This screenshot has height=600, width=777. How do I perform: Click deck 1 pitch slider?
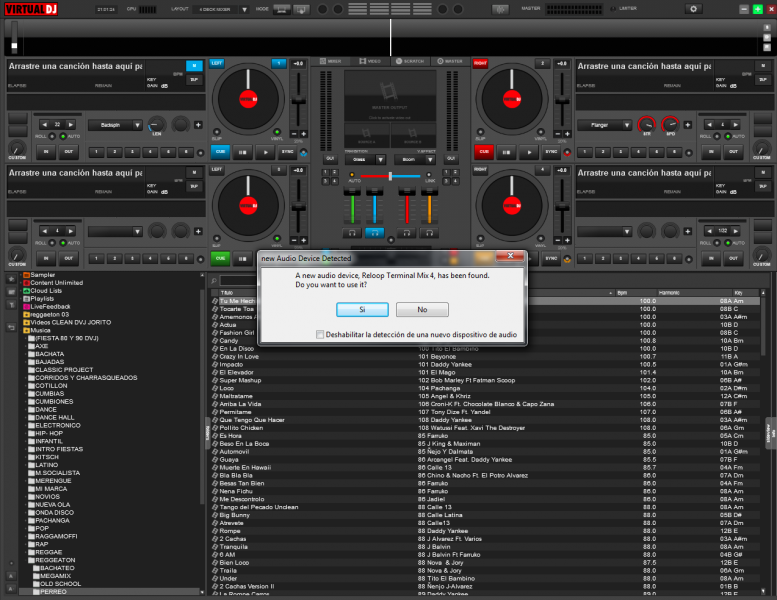[298, 99]
